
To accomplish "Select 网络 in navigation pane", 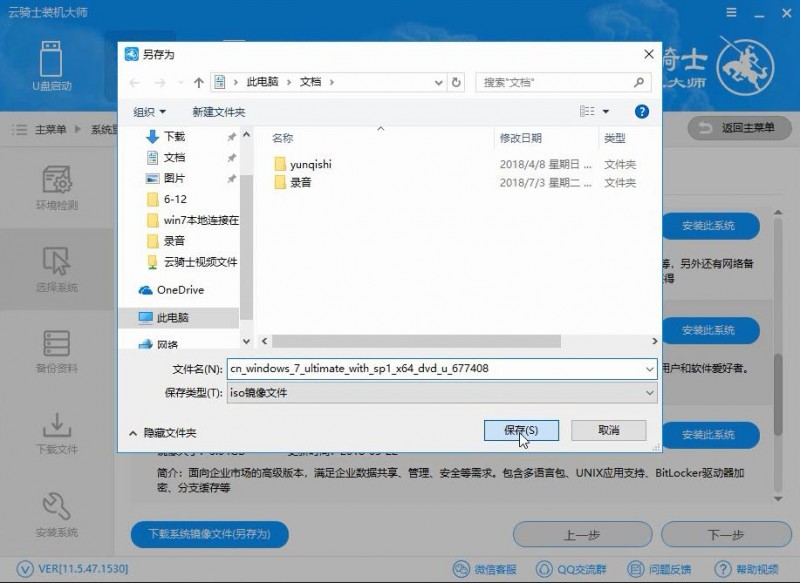I will click(x=159, y=344).
